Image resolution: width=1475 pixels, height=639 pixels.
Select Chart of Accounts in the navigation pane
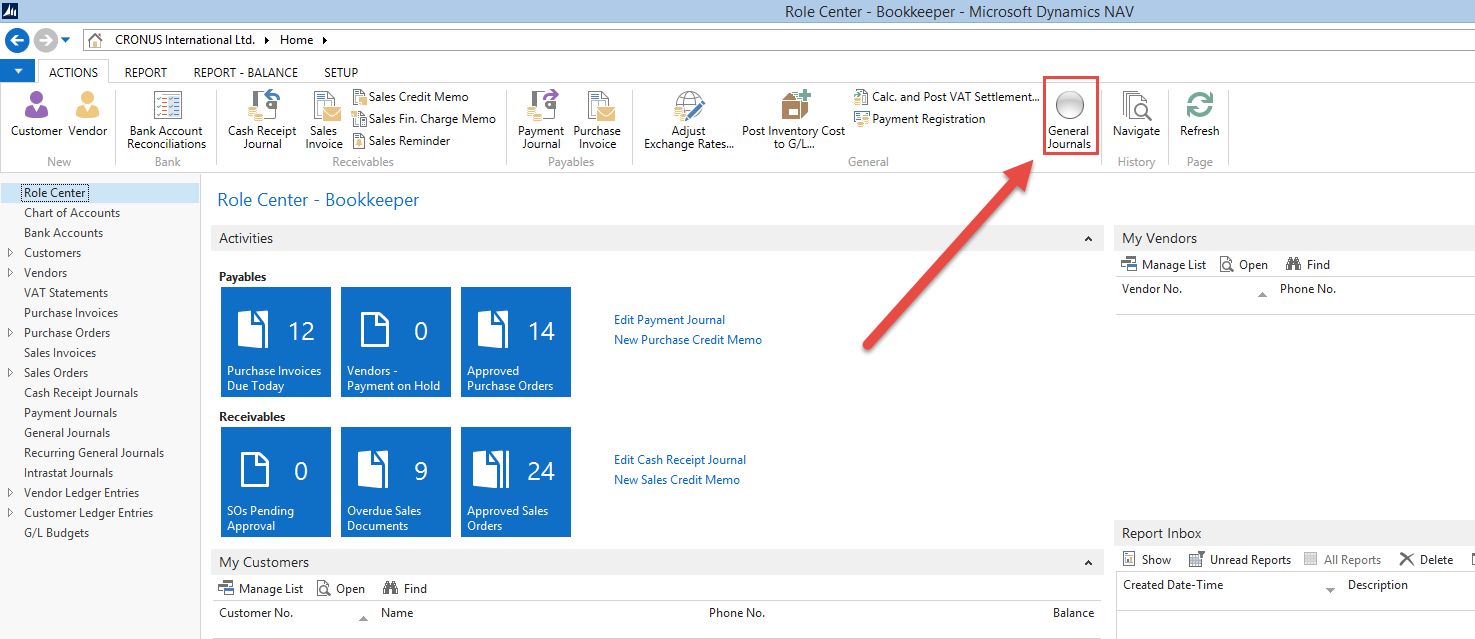tap(72, 213)
